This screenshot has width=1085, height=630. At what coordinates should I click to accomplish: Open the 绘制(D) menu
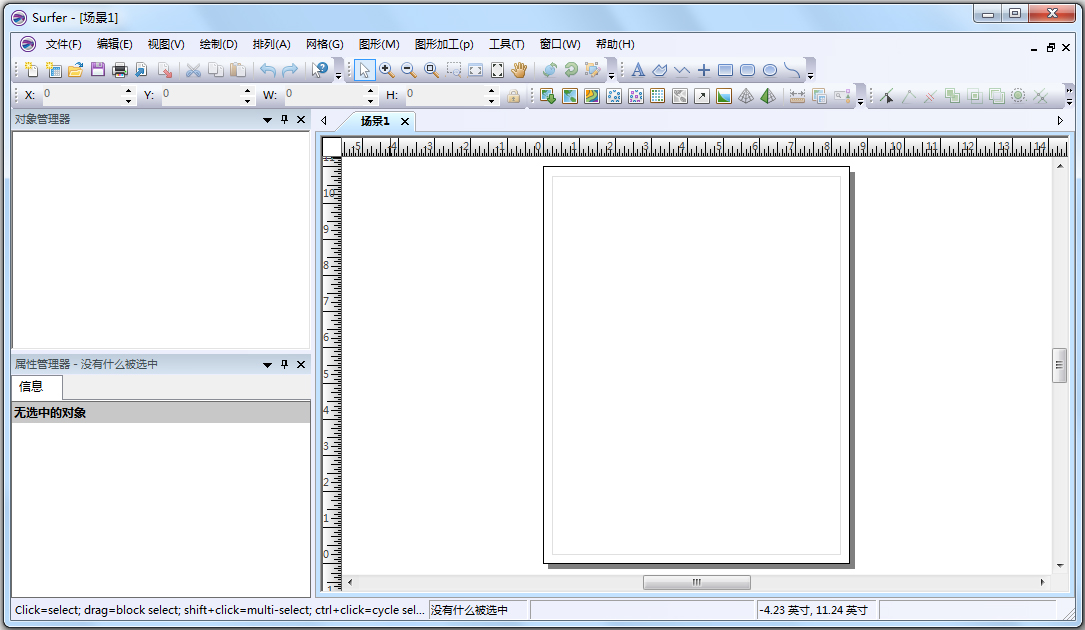tap(219, 44)
